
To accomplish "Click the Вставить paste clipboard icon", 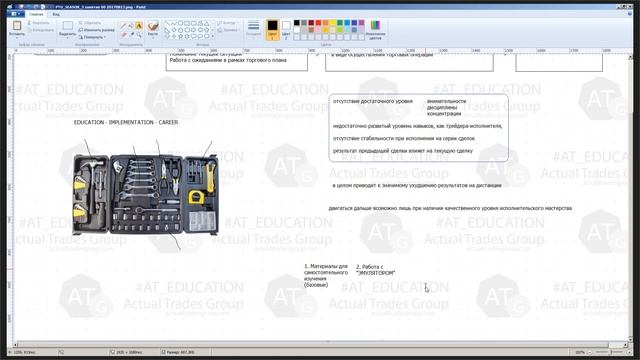I will 17,25.
